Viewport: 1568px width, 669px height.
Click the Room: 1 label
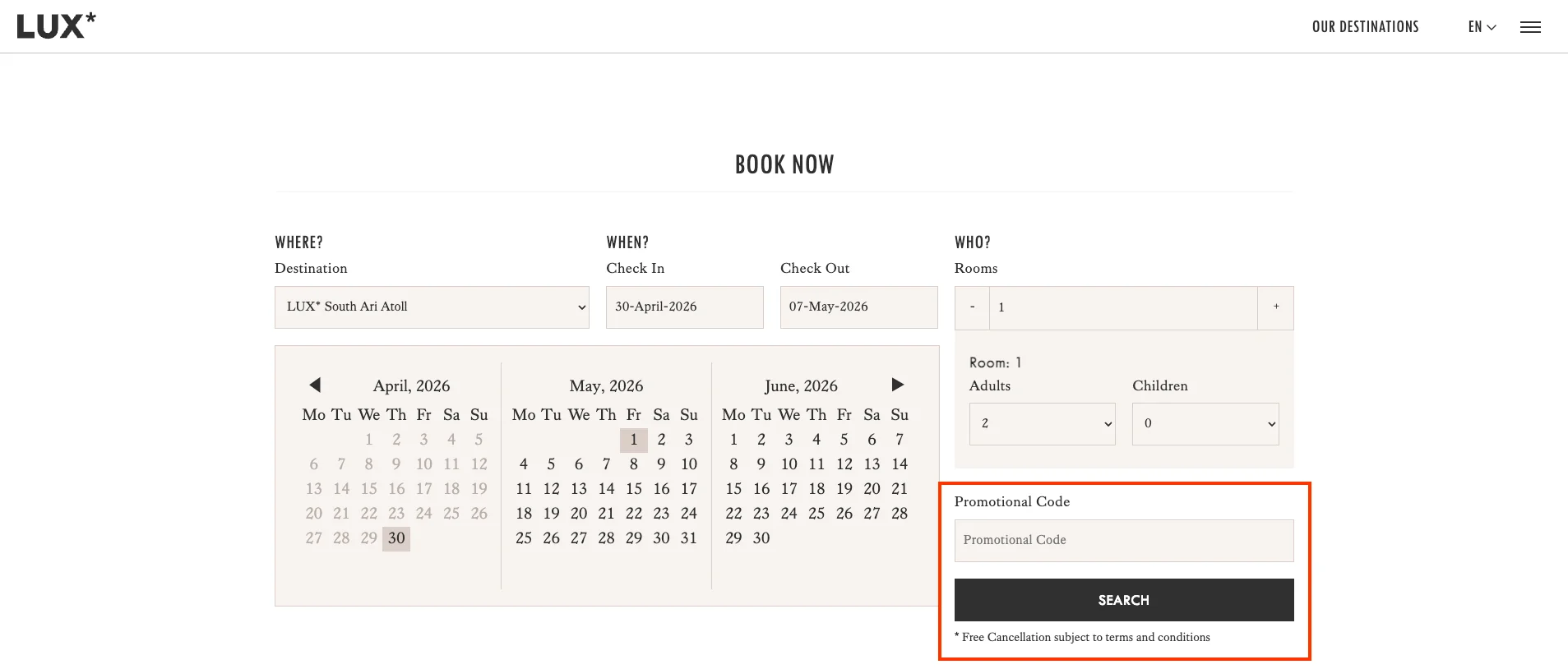click(995, 362)
